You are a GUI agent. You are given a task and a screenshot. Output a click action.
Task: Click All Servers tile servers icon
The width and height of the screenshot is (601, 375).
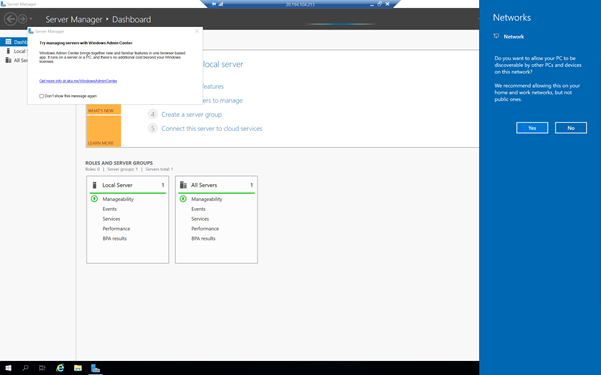(183, 185)
